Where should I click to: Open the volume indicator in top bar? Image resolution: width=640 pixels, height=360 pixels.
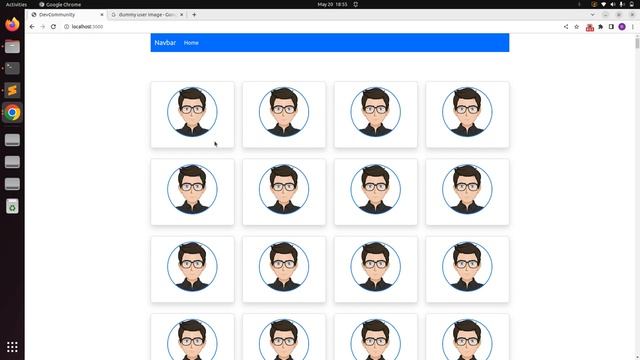click(x=613, y=4)
